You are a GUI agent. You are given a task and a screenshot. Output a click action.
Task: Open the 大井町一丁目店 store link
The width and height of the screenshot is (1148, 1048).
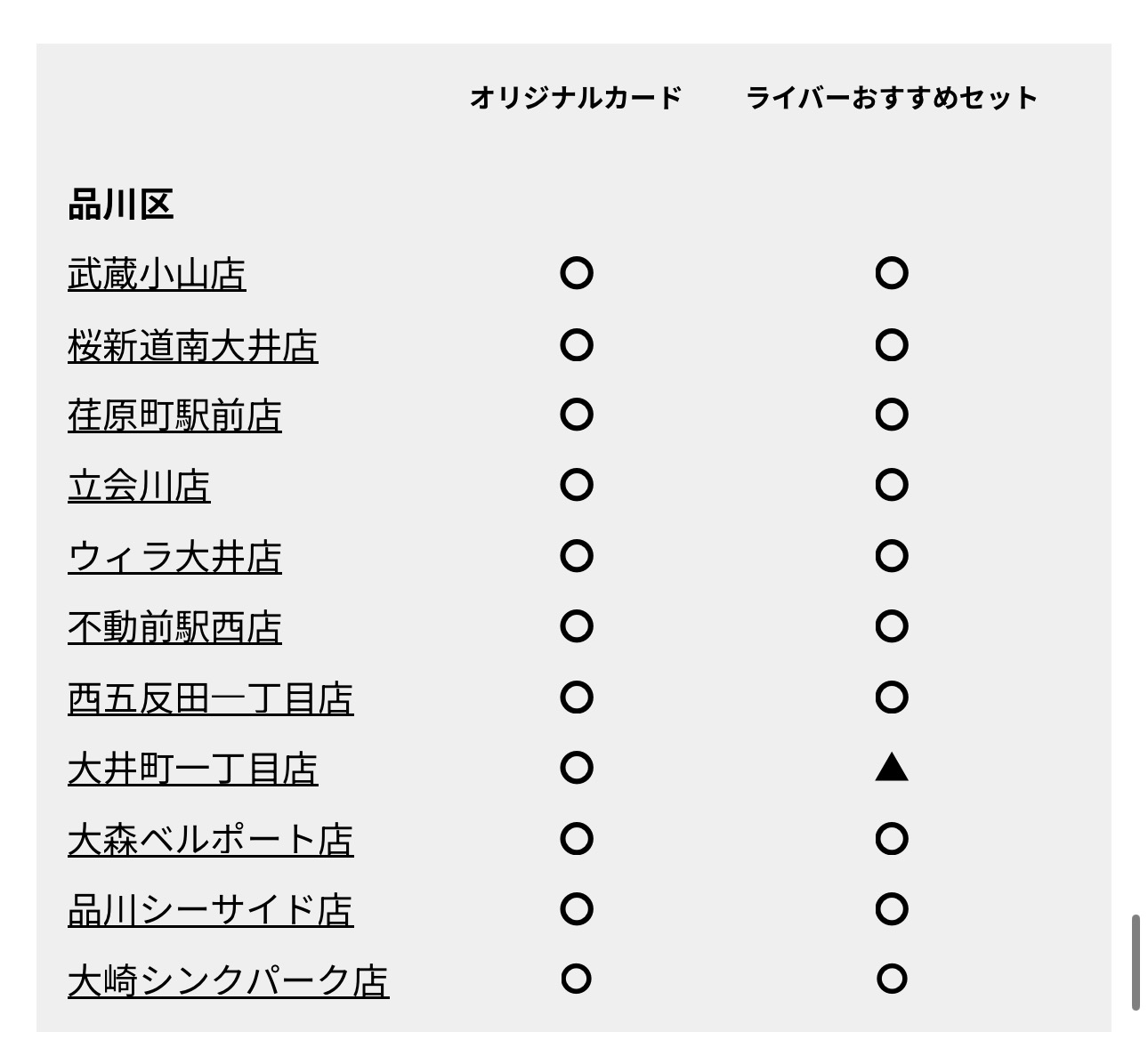(192, 769)
